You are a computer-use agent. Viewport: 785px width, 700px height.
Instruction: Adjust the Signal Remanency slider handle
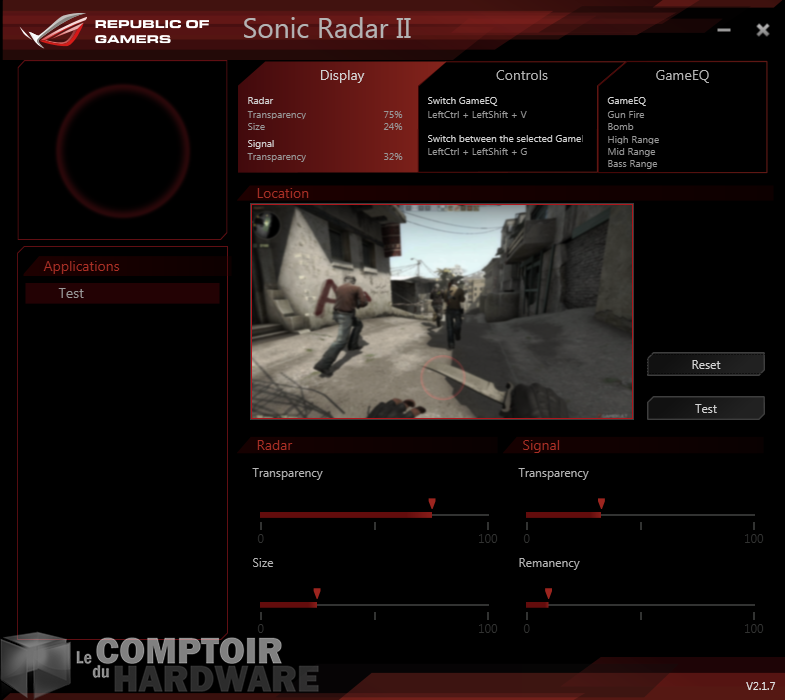[x=549, y=593]
